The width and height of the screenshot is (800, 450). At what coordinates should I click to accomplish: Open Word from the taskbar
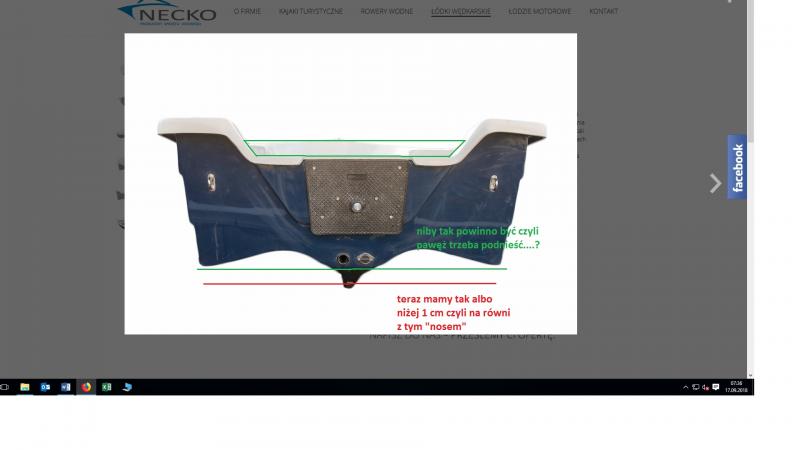[x=66, y=386]
